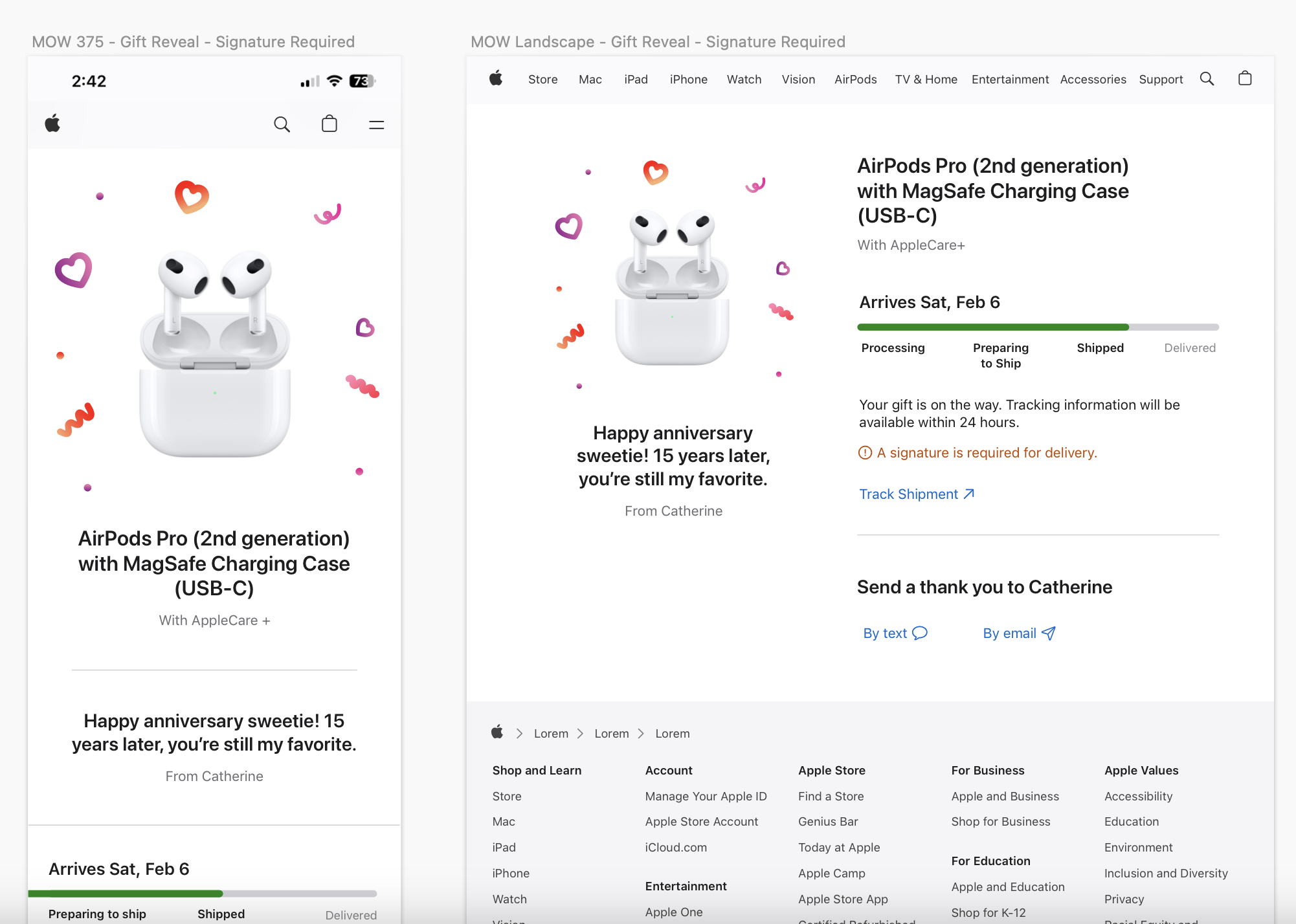Open Privacy footer link
1296x924 pixels.
click(1124, 899)
